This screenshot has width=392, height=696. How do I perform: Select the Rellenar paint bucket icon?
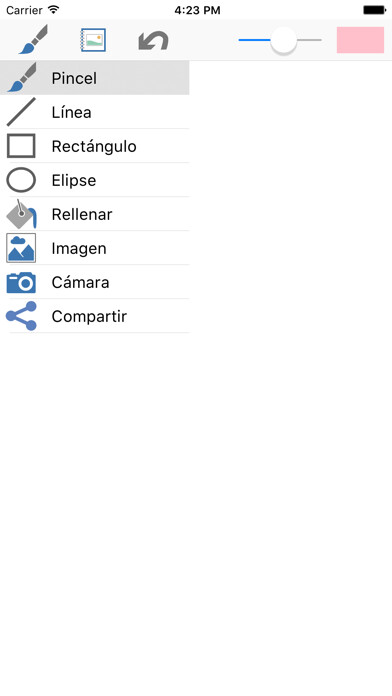[x=21, y=214]
